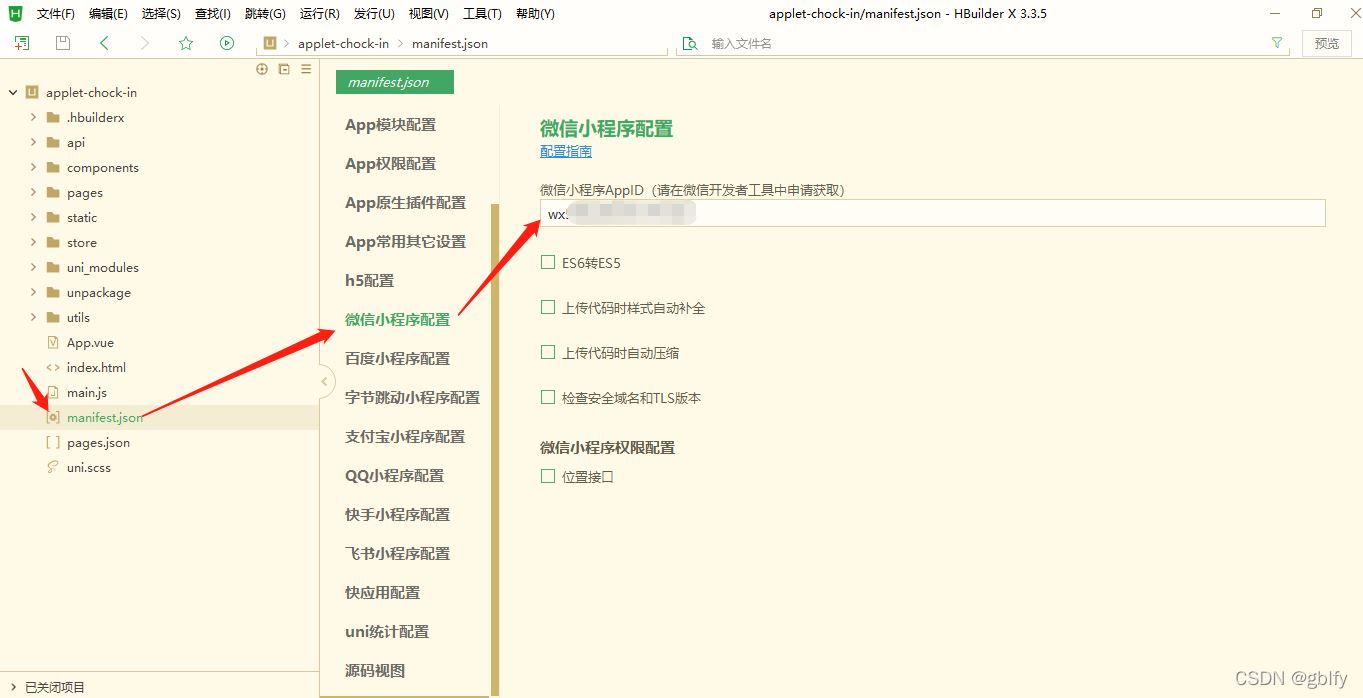Select the New file icon
This screenshot has width=1363, height=698.
pyautogui.click(x=21, y=43)
